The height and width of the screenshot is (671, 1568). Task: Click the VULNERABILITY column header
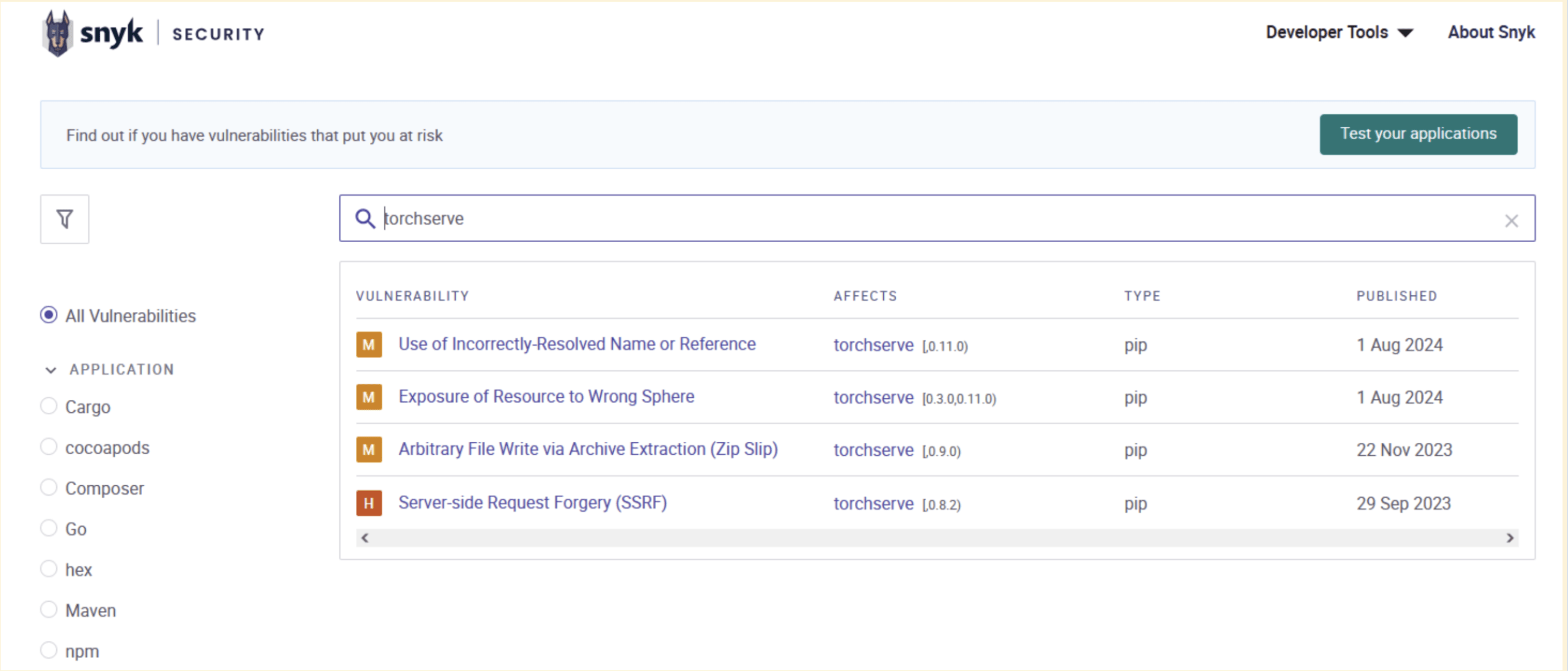tap(412, 296)
